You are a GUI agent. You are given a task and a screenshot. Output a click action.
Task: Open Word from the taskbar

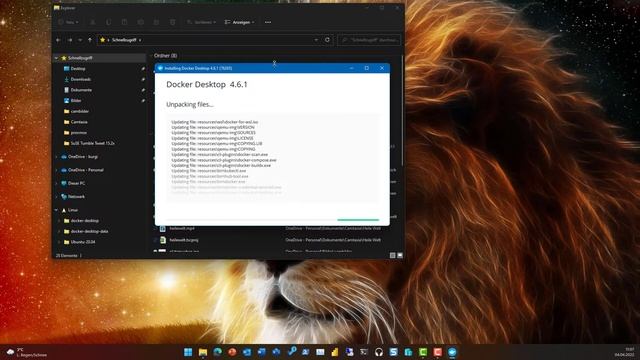(x=262, y=352)
